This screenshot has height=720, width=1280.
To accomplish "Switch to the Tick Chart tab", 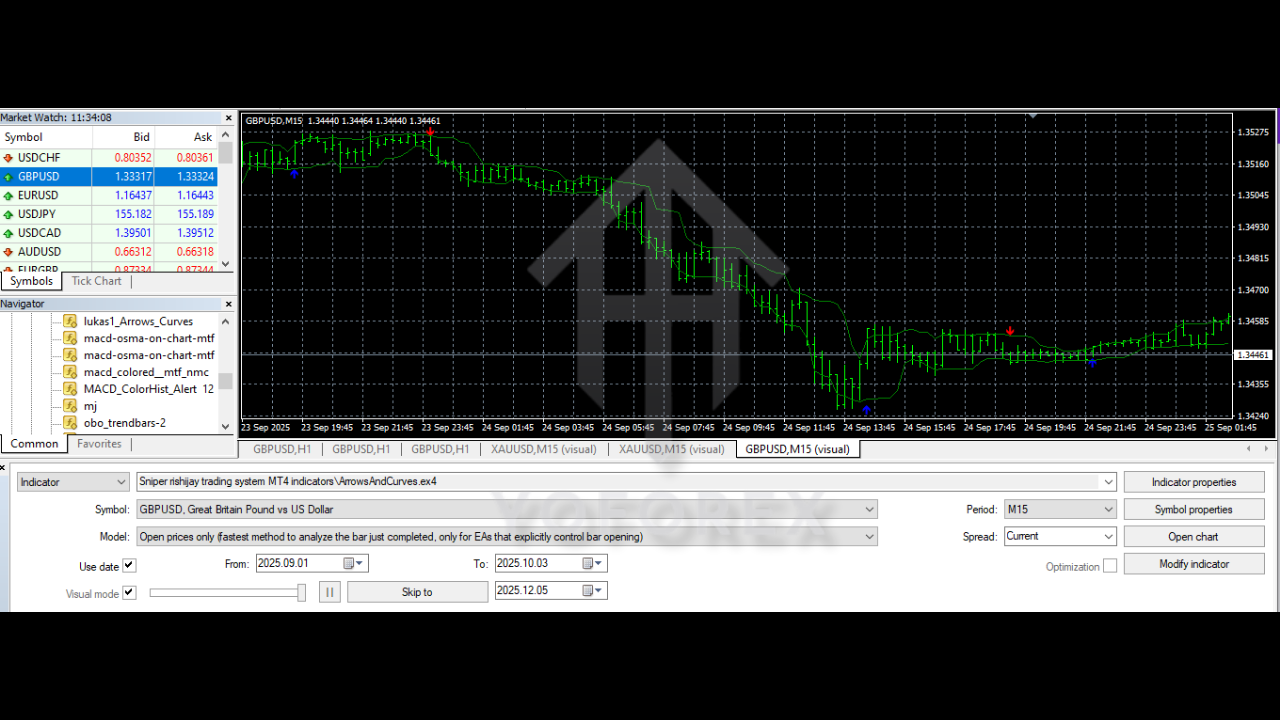I will click(96, 281).
